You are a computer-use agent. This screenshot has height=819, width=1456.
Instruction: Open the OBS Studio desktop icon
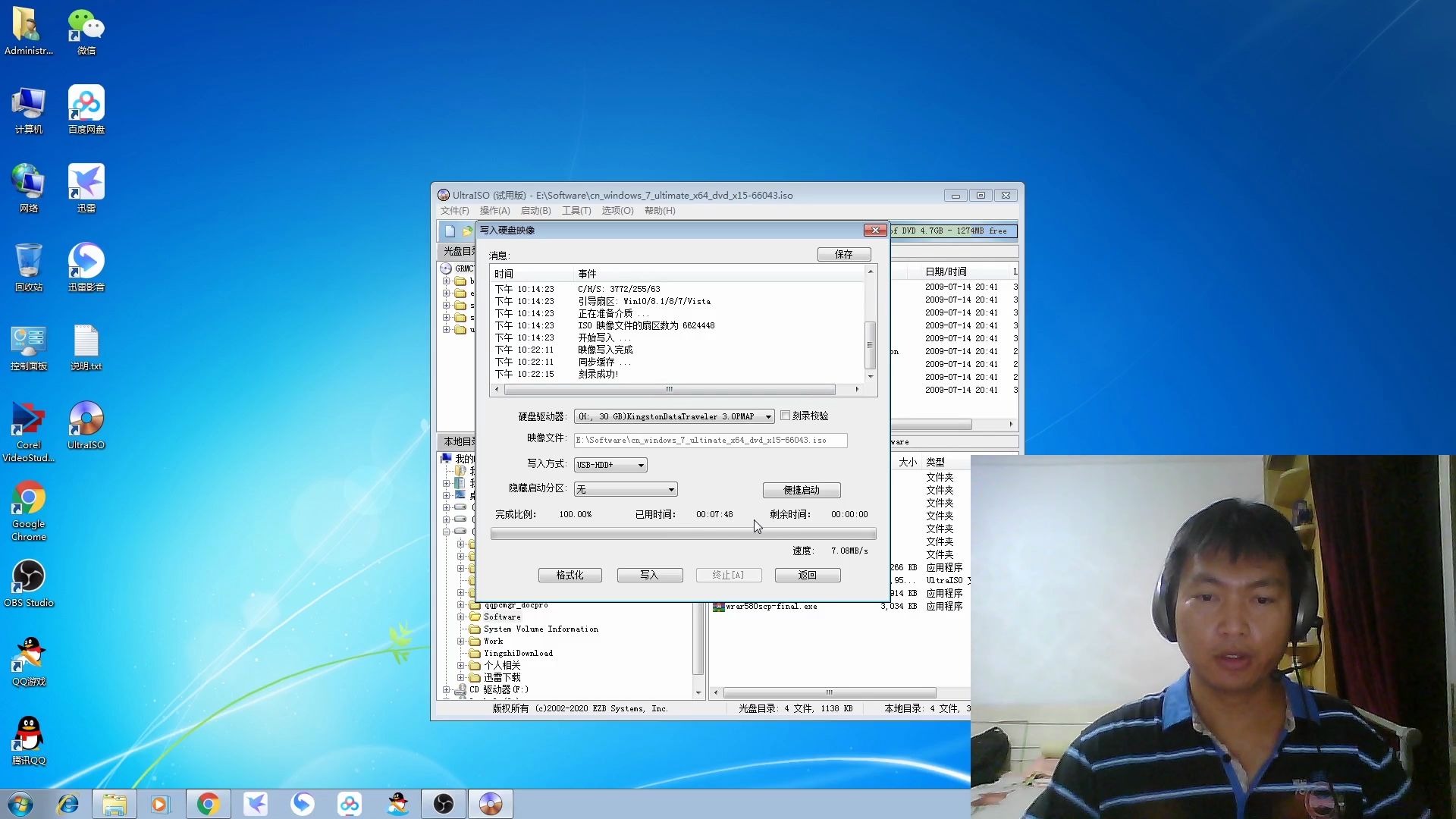(28, 583)
